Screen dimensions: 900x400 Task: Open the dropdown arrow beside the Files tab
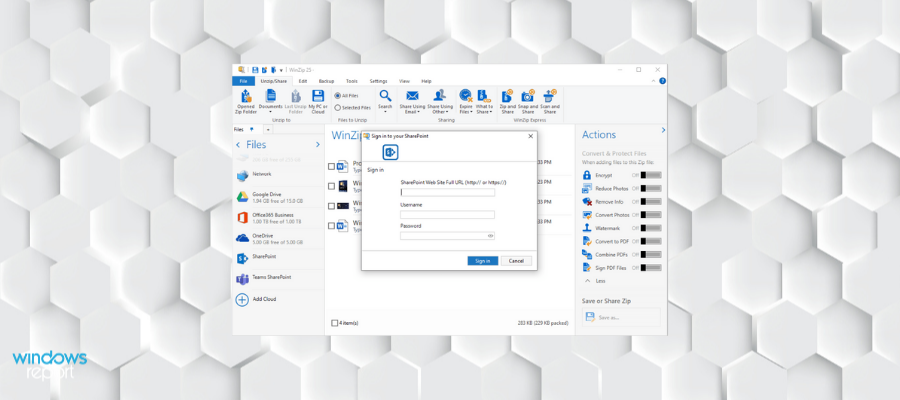267,130
